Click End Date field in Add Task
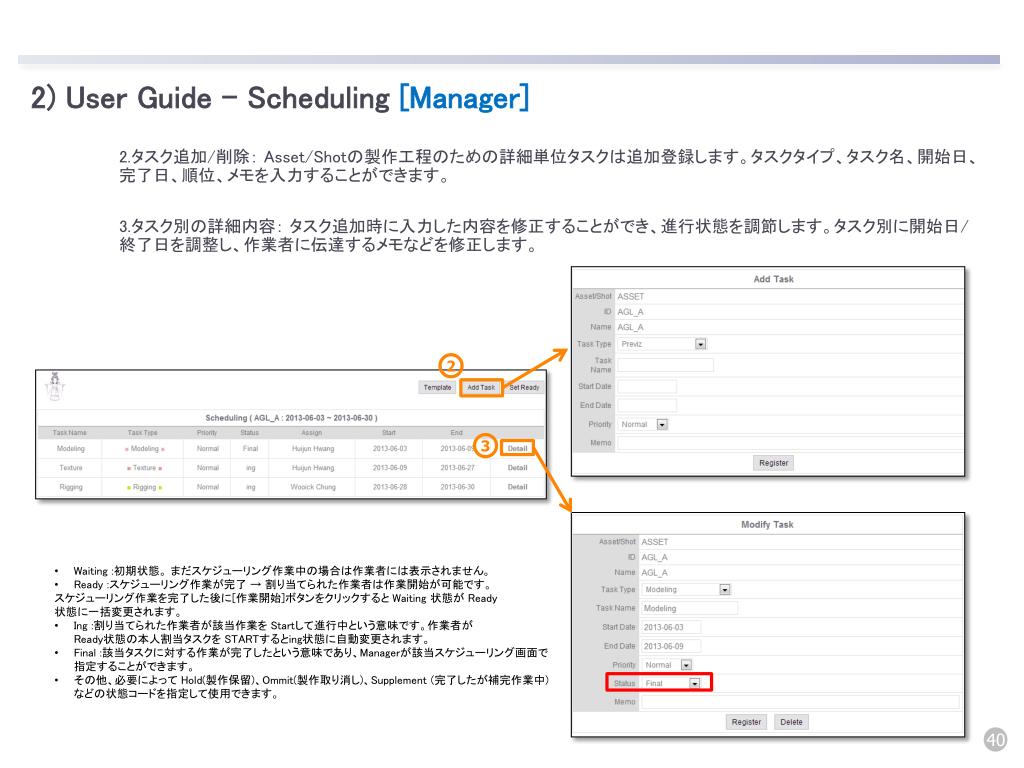Image resolution: width=1024 pixels, height=768 pixels. pos(647,406)
